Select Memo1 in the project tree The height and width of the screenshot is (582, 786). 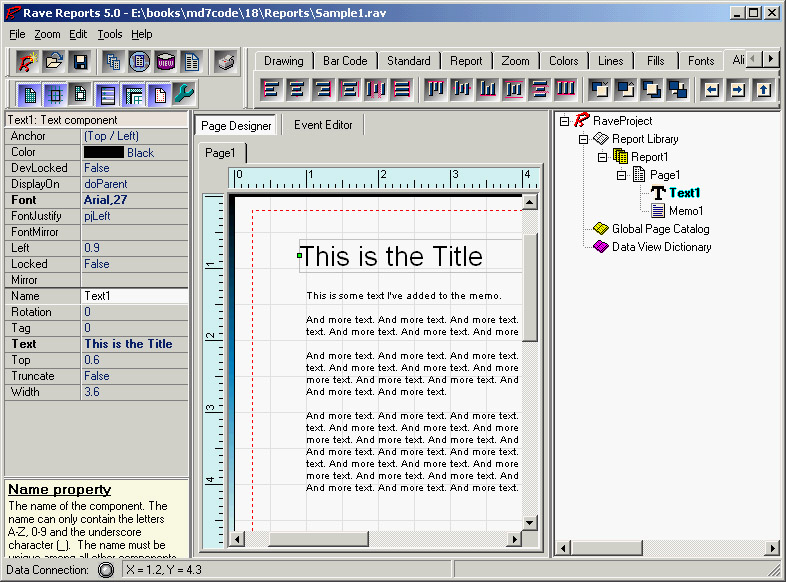(x=685, y=211)
